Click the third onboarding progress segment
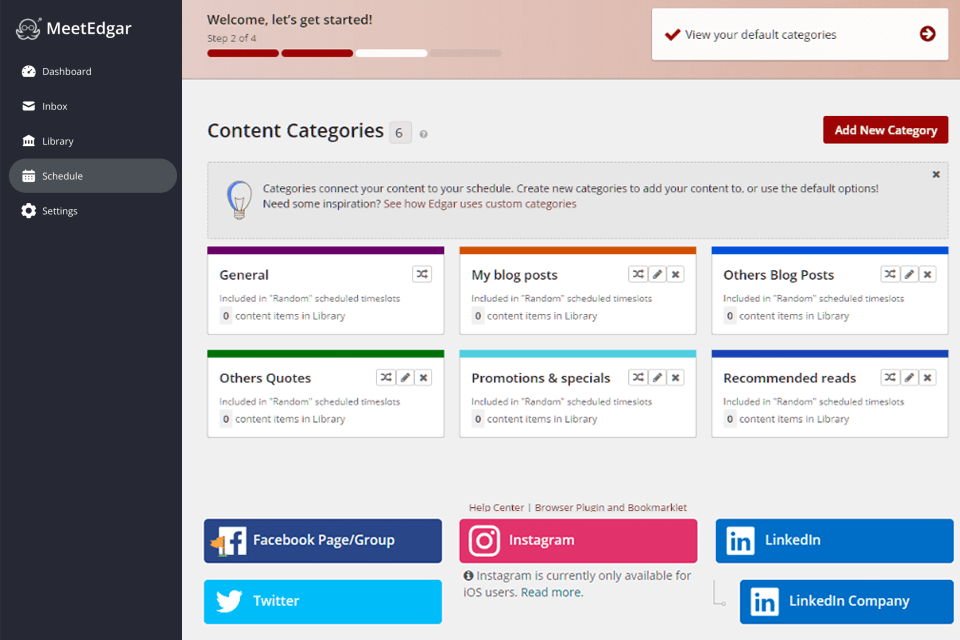The width and height of the screenshot is (960, 640). pyautogui.click(x=391, y=53)
